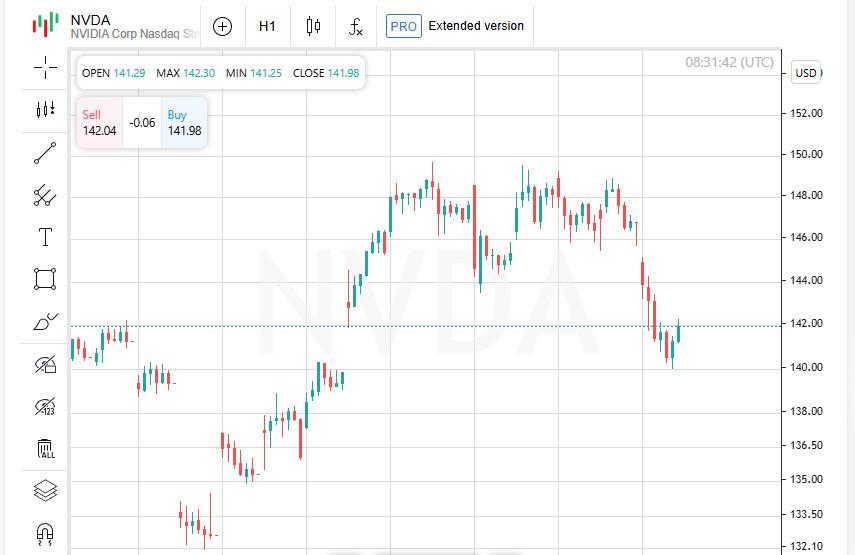Image resolution: width=855 pixels, height=555 pixels.
Task: Open the layers object tree
Action: tap(45, 490)
